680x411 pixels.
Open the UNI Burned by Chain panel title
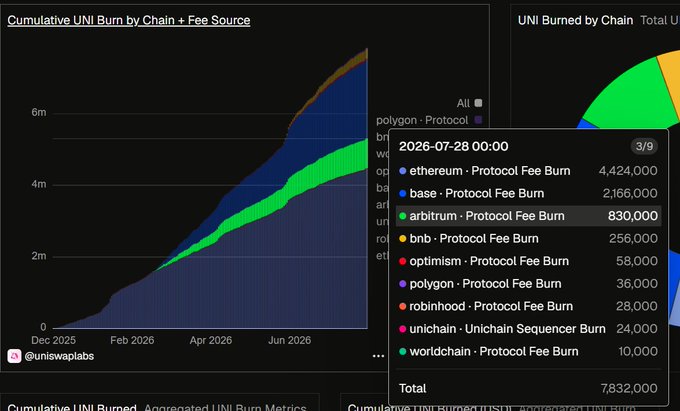click(575, 20)
